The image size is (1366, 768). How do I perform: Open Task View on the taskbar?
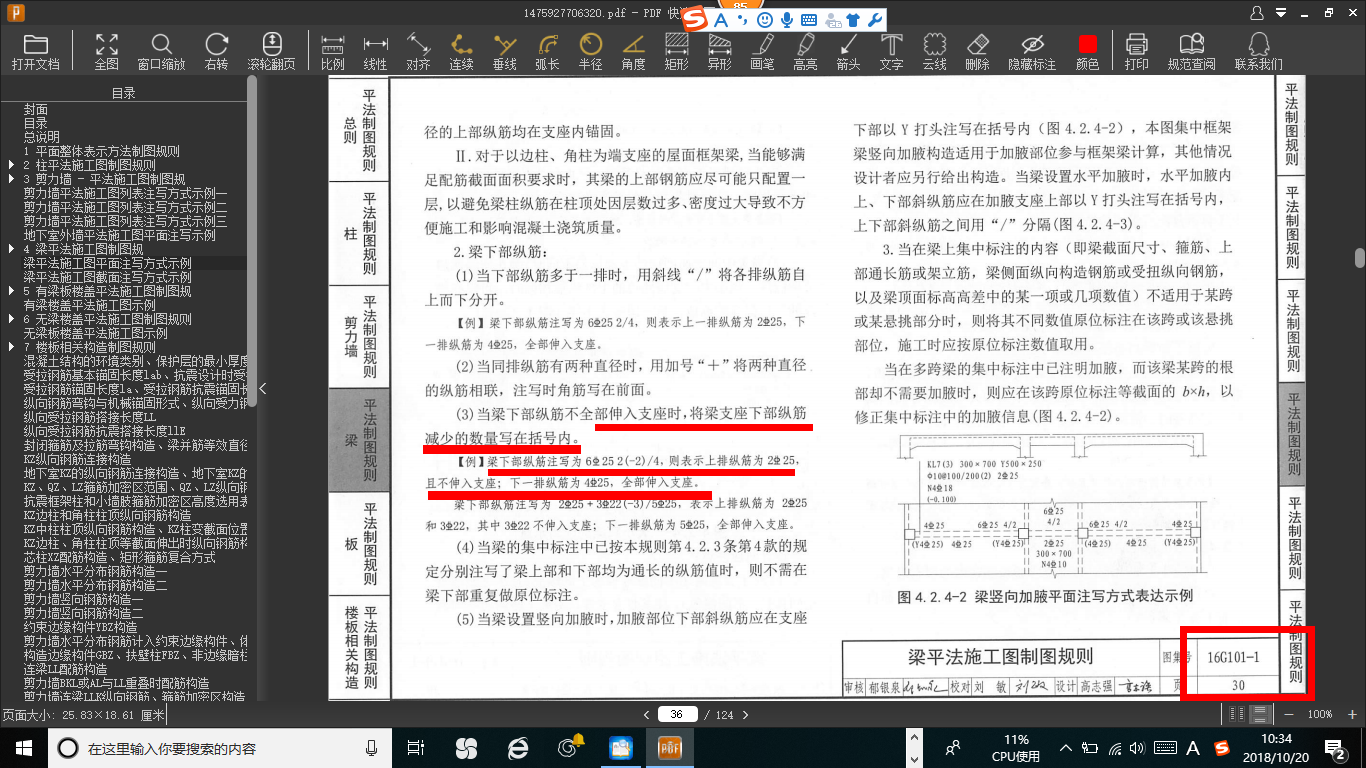(x=417, y=747)
